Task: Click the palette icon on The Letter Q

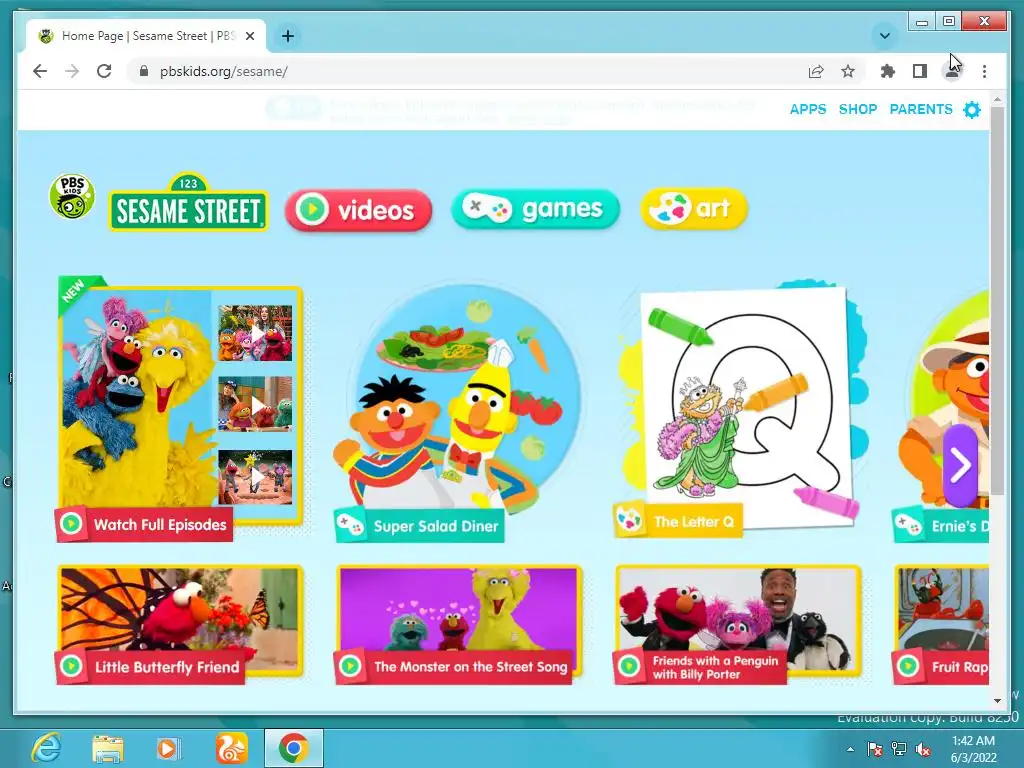Action: pos(630,520)
